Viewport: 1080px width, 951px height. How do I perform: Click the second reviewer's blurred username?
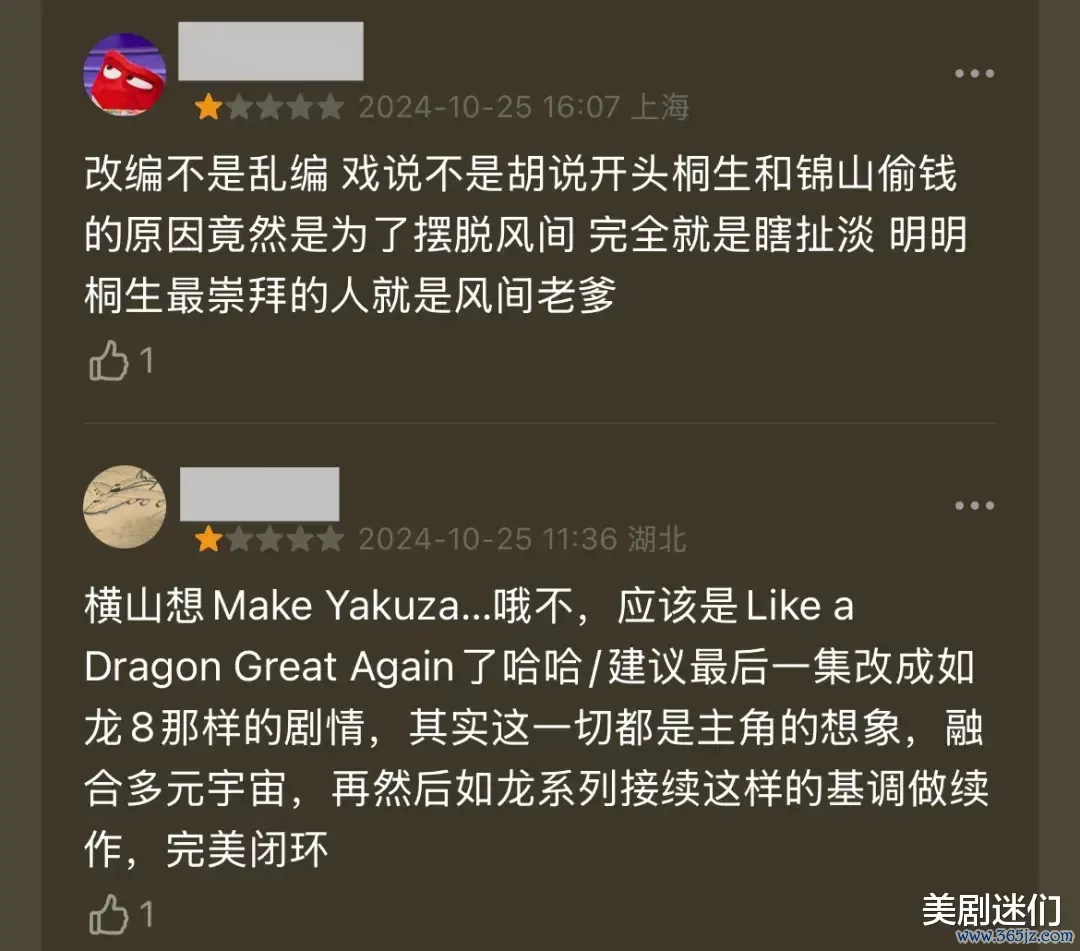[x=260, y=494]
